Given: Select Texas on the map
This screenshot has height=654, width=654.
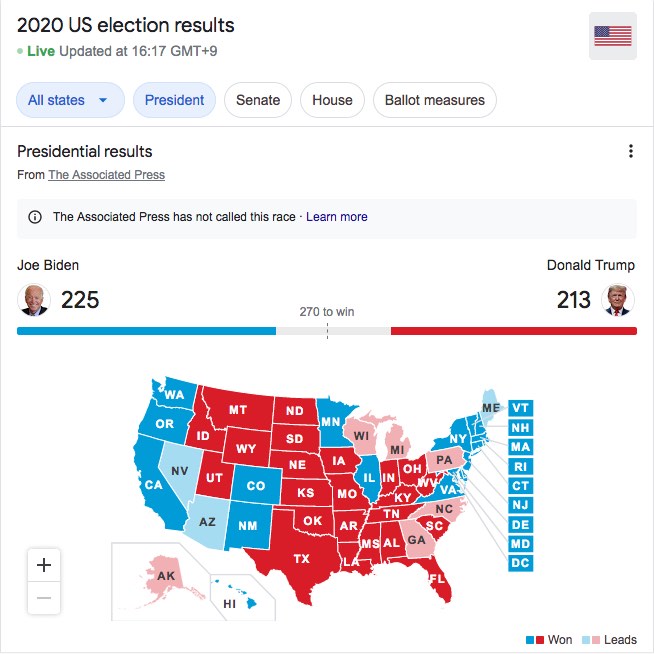Looking at the screenshot, I should coord(301,558).
